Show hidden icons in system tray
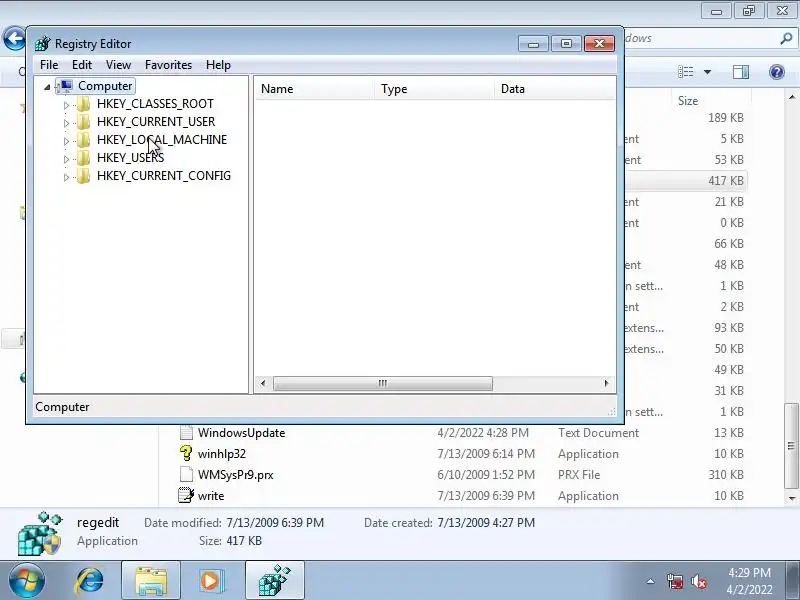This screenshot has height=600, width=800. tap(651, 581)
